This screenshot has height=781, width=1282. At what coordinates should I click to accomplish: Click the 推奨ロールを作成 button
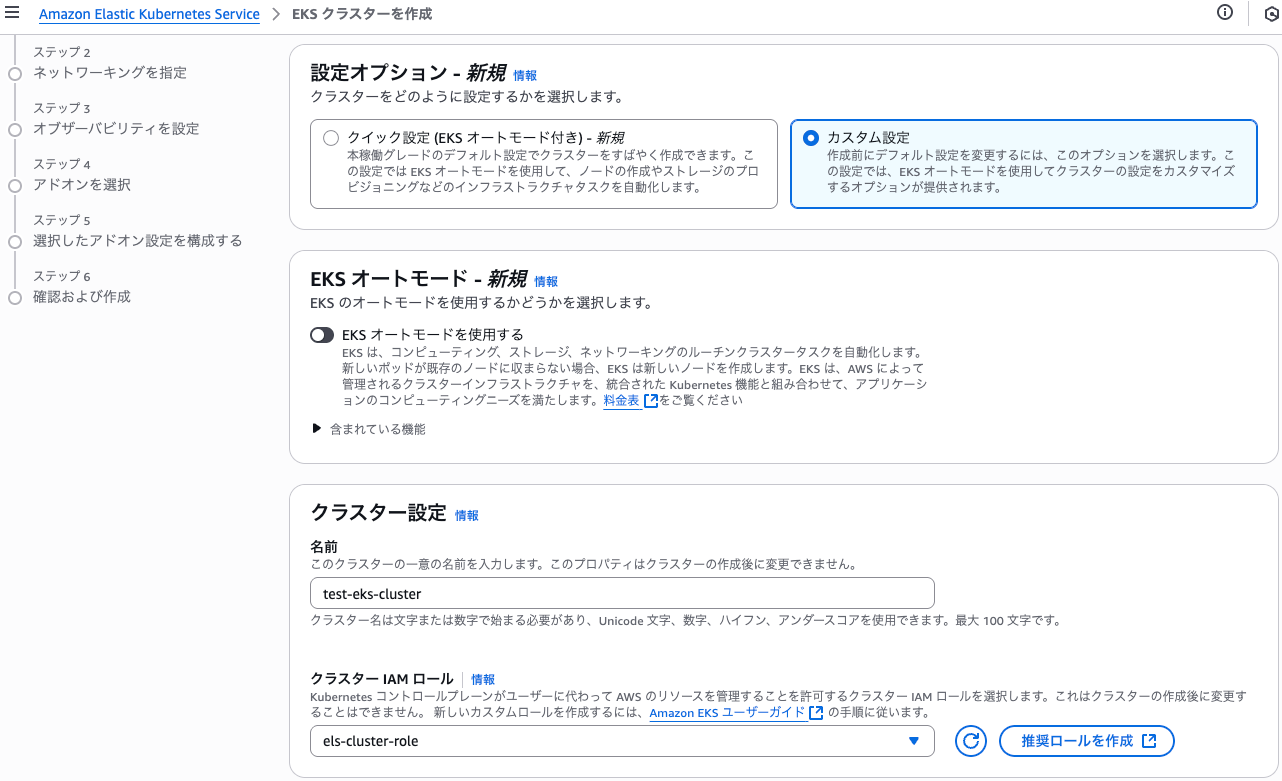click(1087, 740)
